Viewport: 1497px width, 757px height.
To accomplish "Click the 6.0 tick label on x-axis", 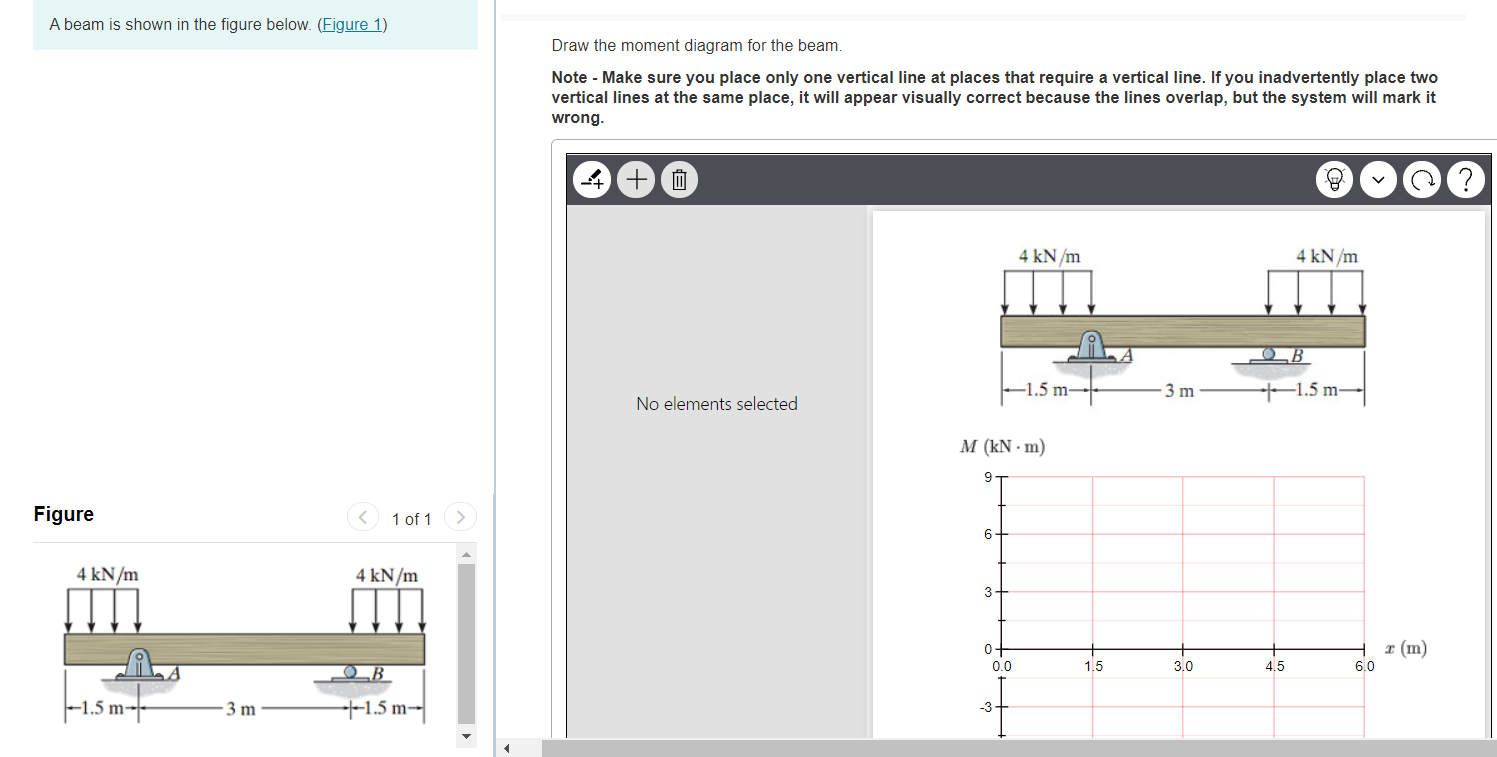I will click(x=1365, y=665).
